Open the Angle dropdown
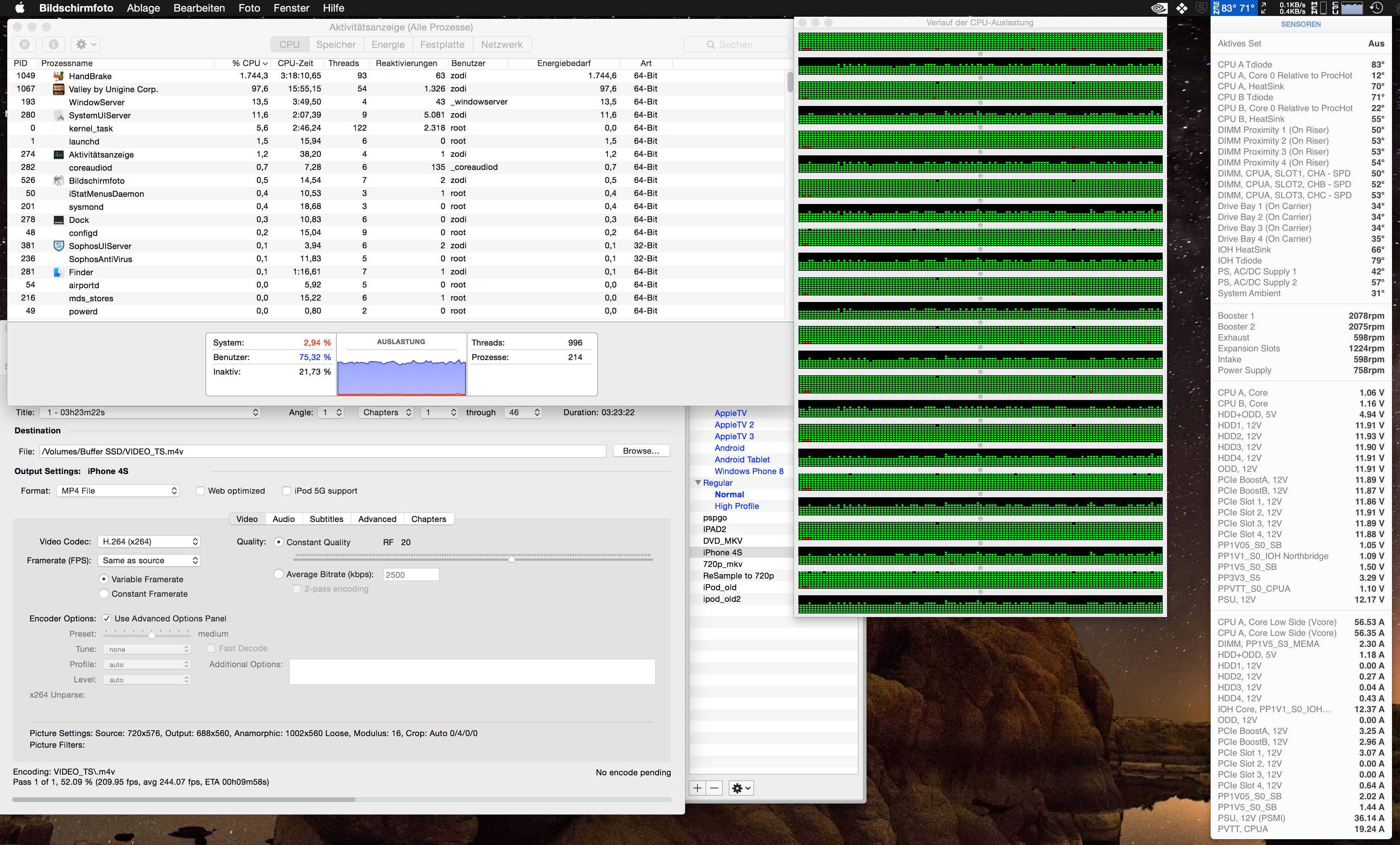1400x845 pixels. coord(331,412)
